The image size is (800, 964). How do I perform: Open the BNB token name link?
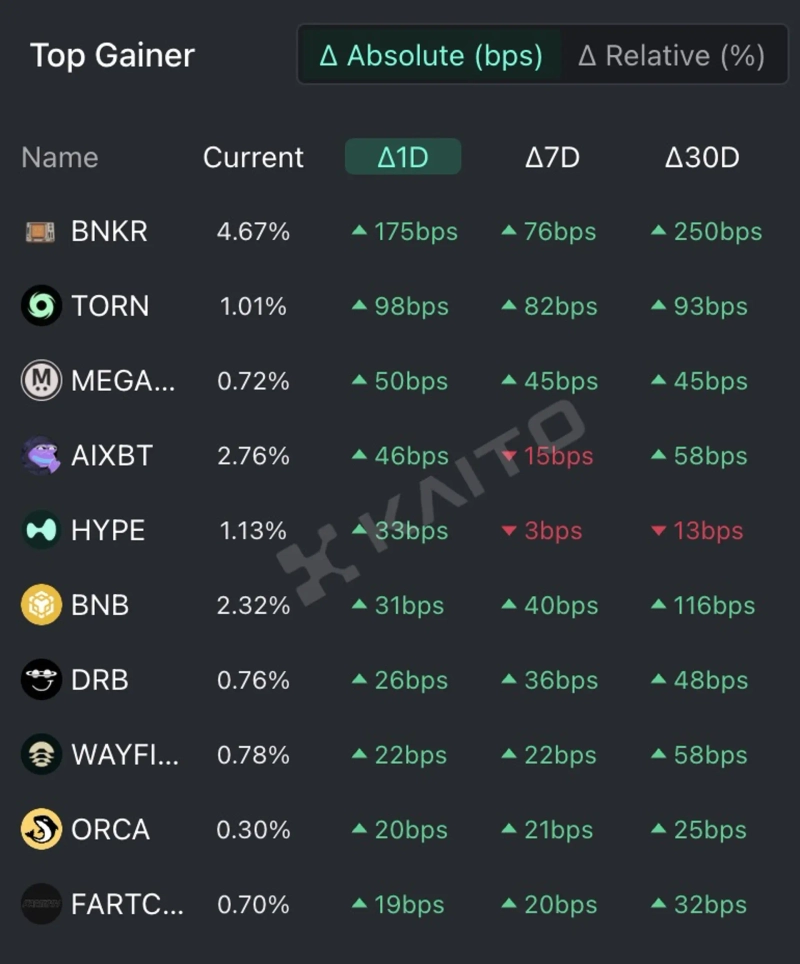(x=100, y=605)
